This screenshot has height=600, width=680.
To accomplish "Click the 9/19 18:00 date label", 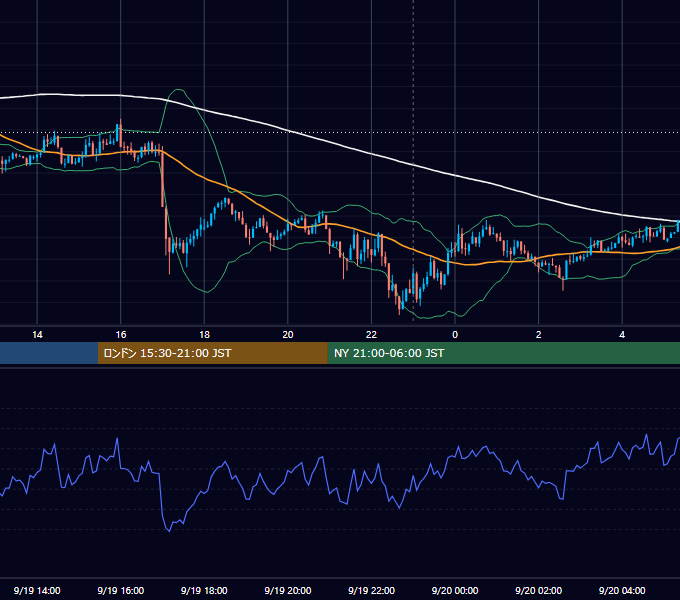I will tap(204, 590).
